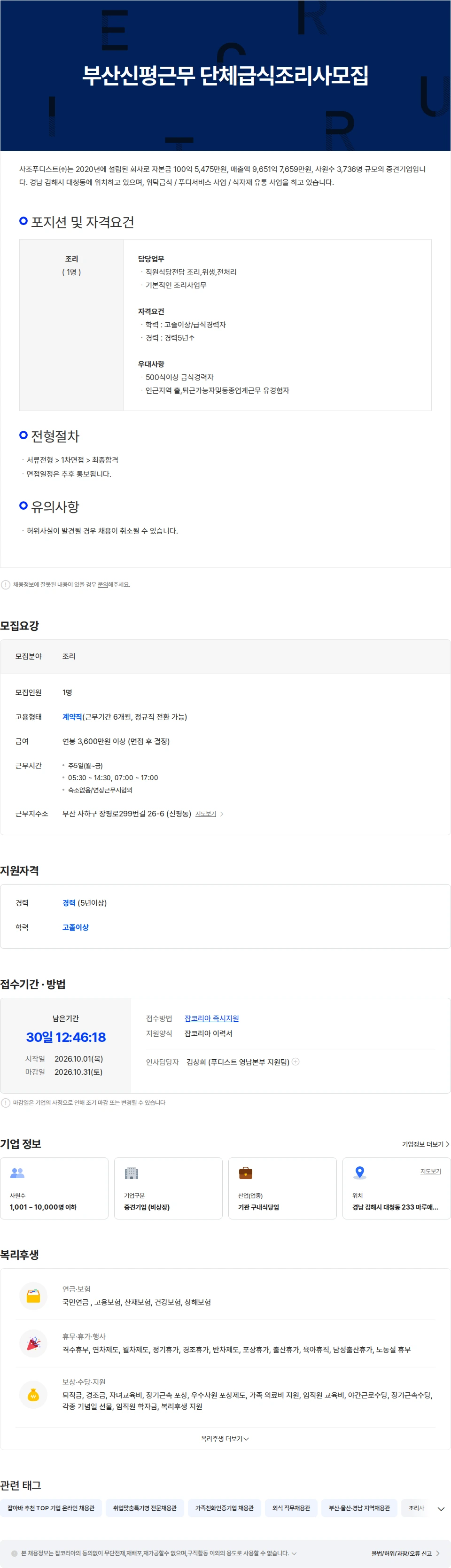
Task: Click the banner title 부산신평근무 단체급식조리사모집
Action: [225, 76]
